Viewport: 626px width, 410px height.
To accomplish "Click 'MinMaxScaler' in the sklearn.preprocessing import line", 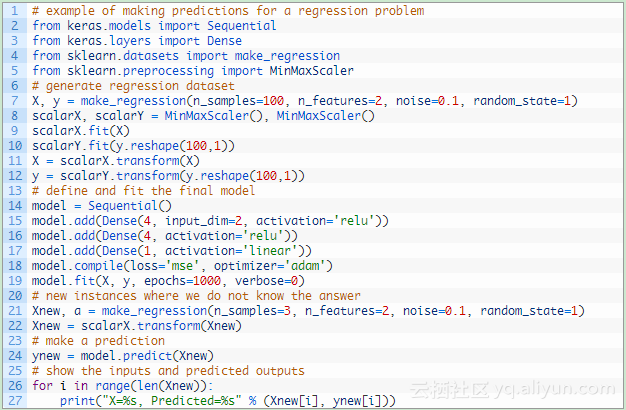I will coord(311,71).
